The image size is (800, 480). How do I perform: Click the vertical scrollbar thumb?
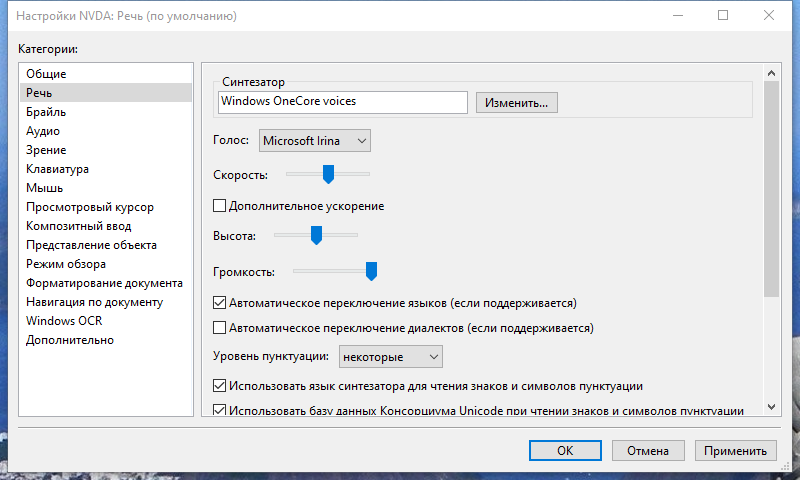coord(771,189)
